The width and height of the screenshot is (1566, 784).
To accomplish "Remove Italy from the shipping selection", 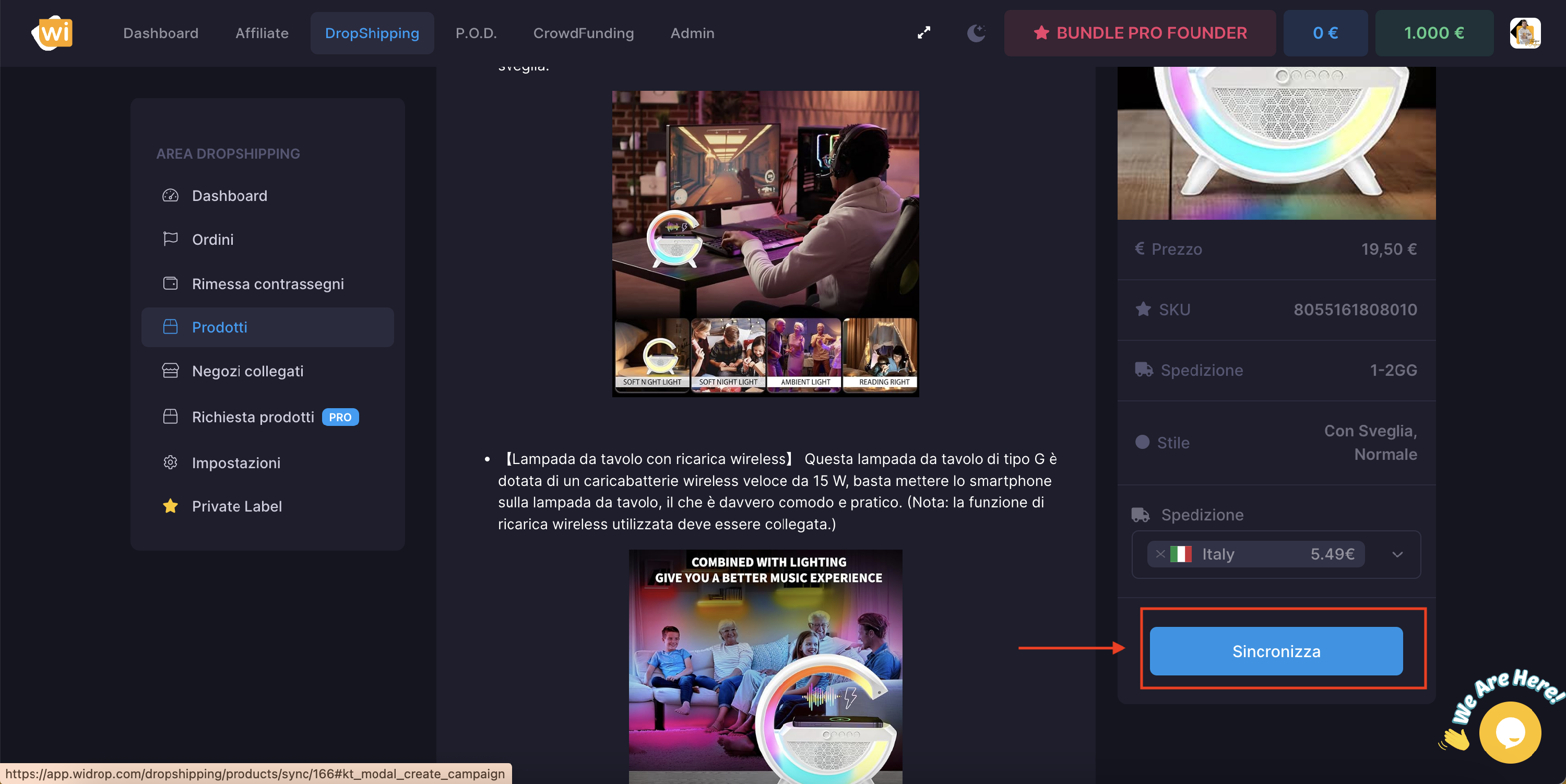I will (x=1160, y=554).
